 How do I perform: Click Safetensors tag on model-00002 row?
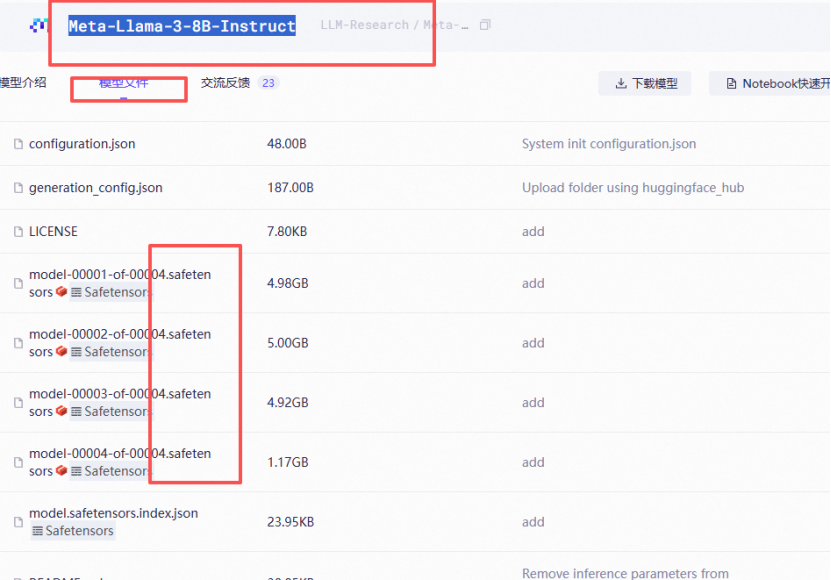pos(111,352)
